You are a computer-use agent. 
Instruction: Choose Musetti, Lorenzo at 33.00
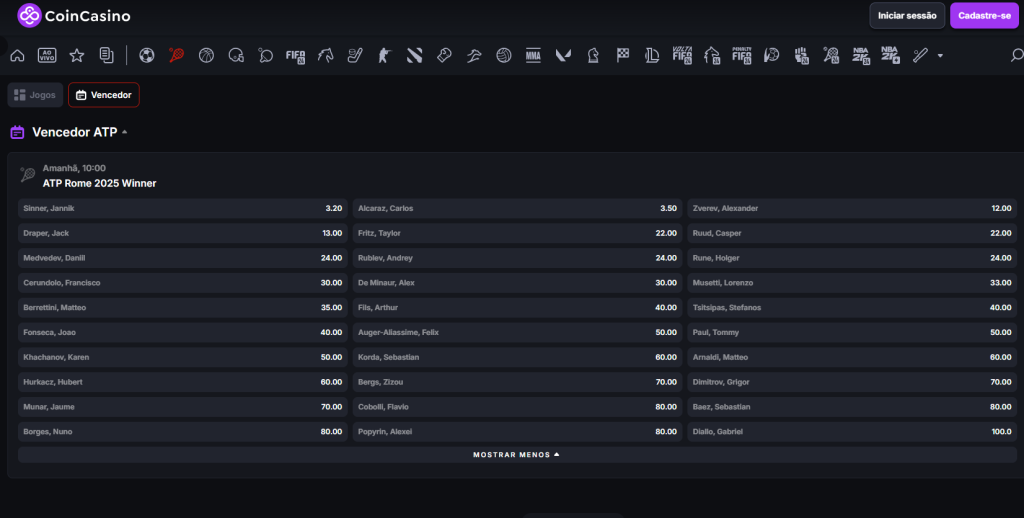click(x=852, y=283)
